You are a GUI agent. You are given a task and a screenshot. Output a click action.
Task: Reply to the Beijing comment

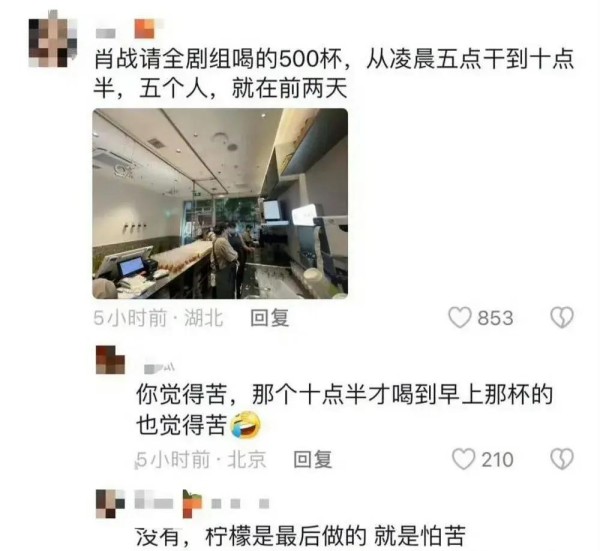(x=312, y=460)
